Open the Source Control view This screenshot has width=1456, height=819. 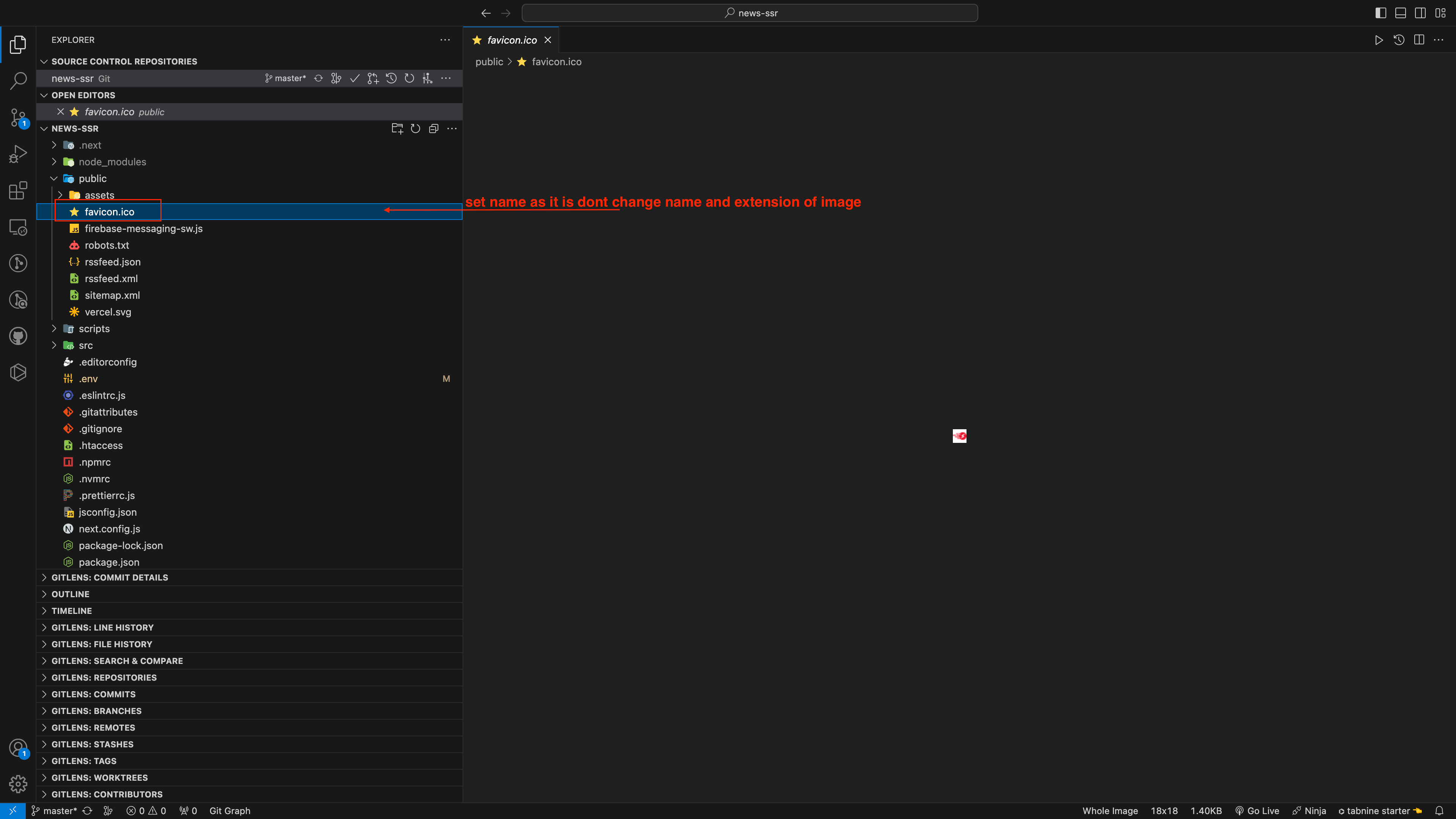(18, 118)
